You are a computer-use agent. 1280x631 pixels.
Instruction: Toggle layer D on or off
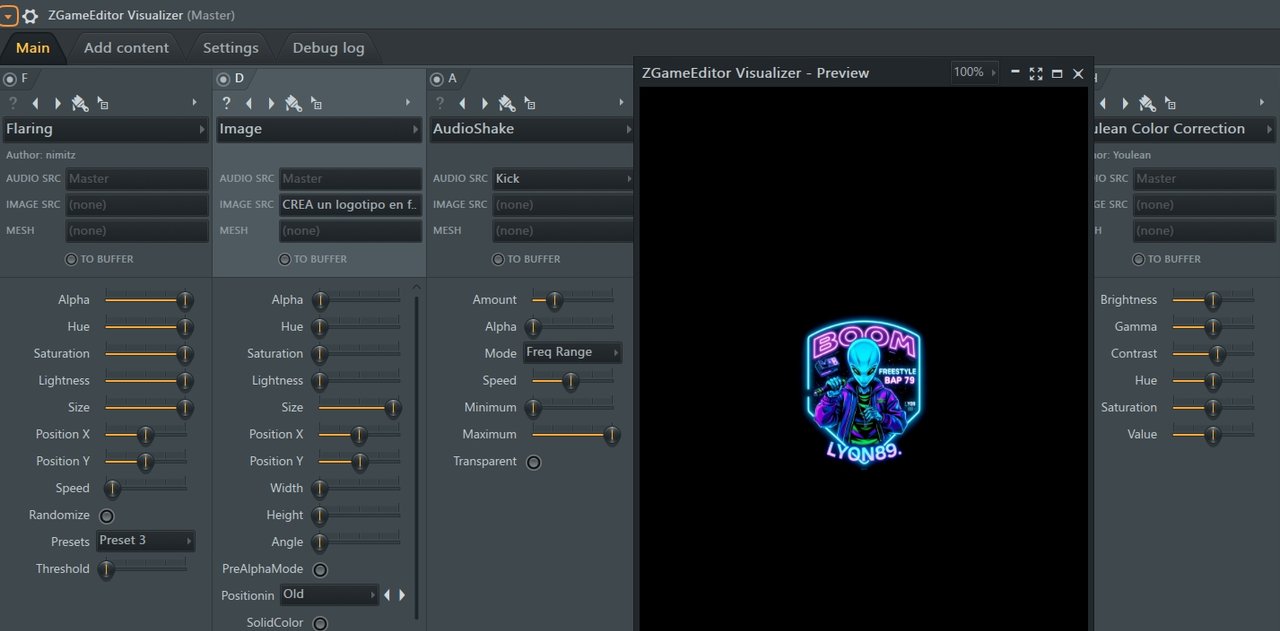point(223,78)
